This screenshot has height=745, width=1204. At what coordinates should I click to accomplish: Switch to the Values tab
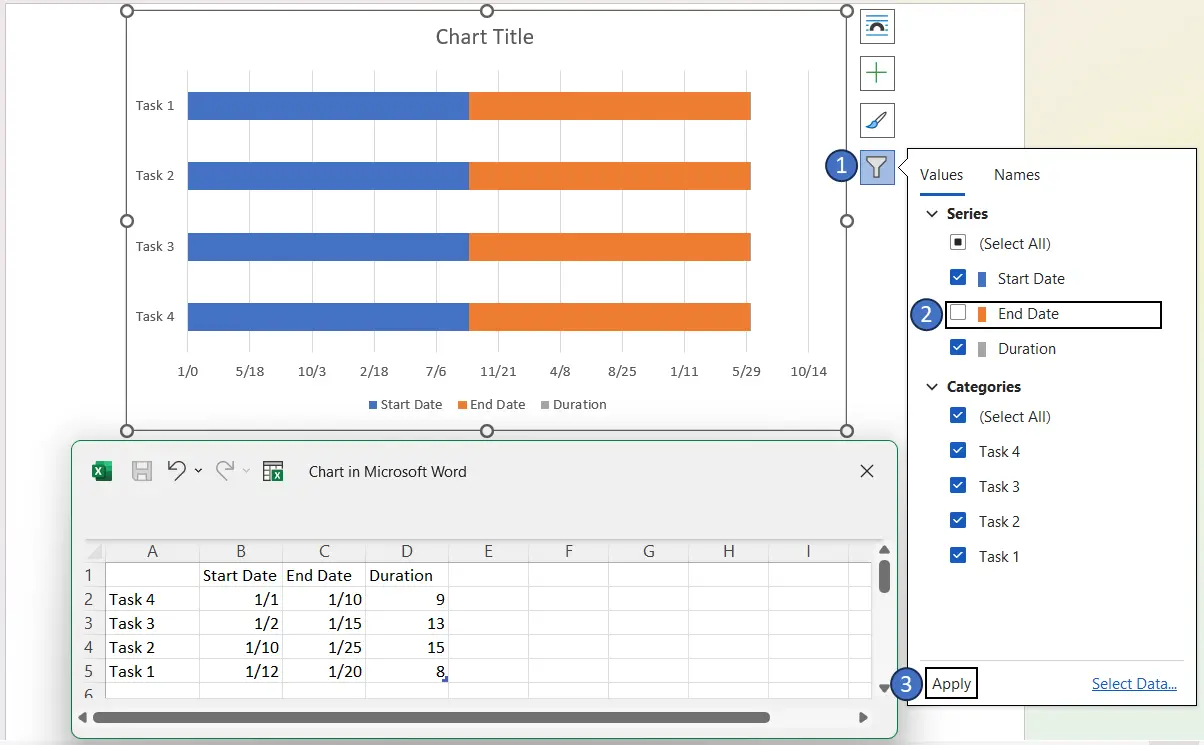(941, 175)
